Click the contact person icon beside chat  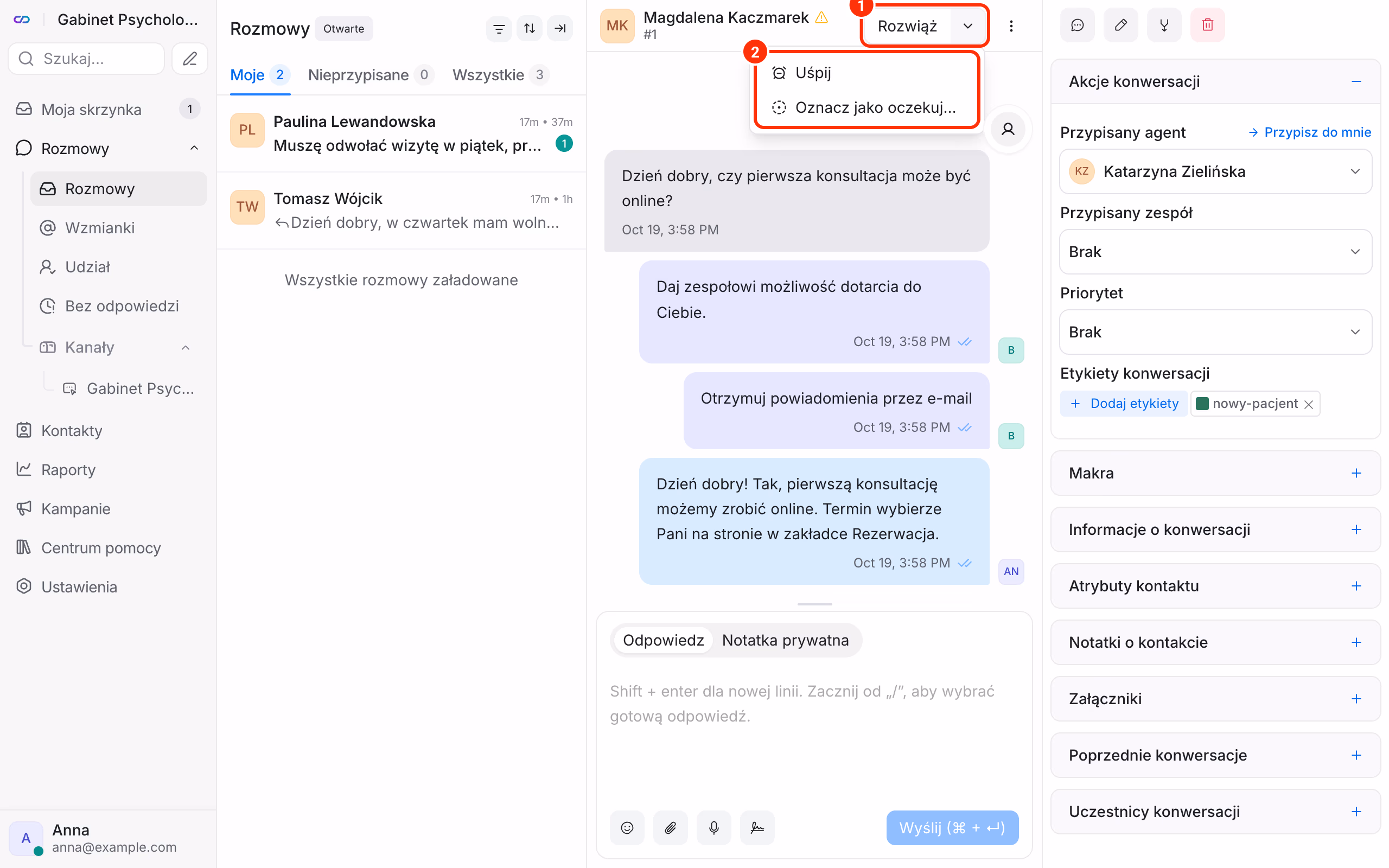click(1008, 129)
